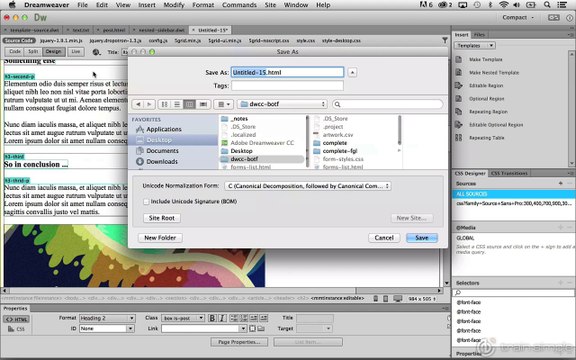Viewport: 576px width, 360px height.
Task: Switch Save As dialog to column view
Action: coord(189,104)
